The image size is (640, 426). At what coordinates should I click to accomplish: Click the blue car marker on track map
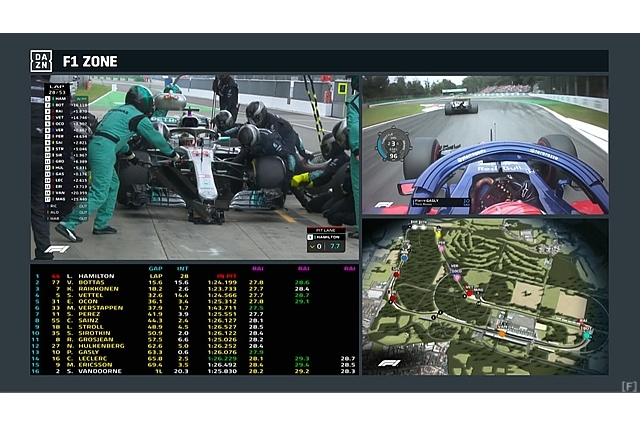tap(404, 258)
